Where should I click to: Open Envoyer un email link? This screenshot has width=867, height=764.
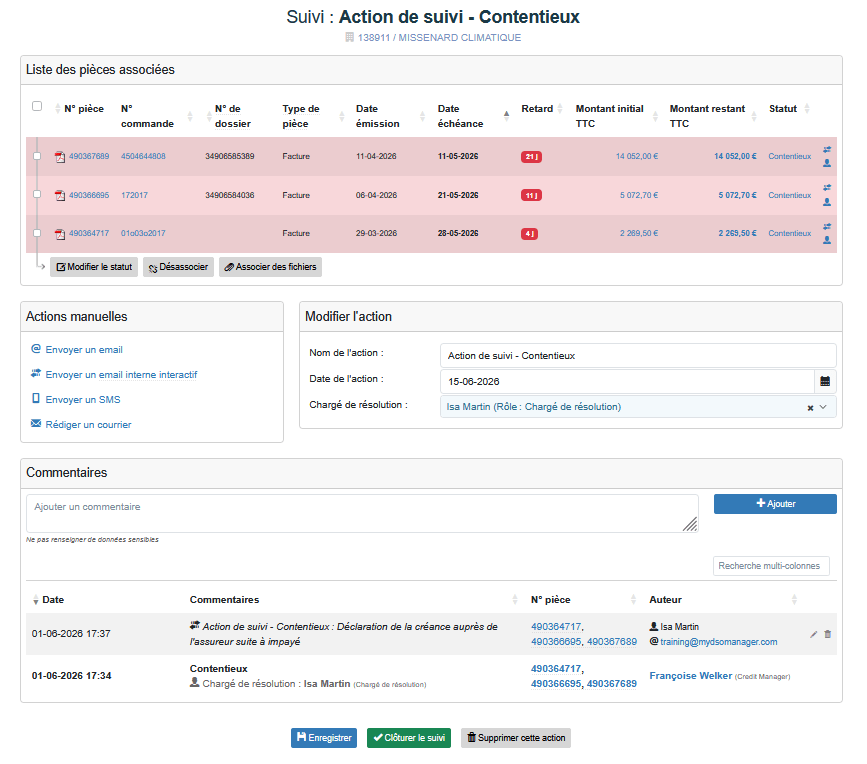coord(84,350)
